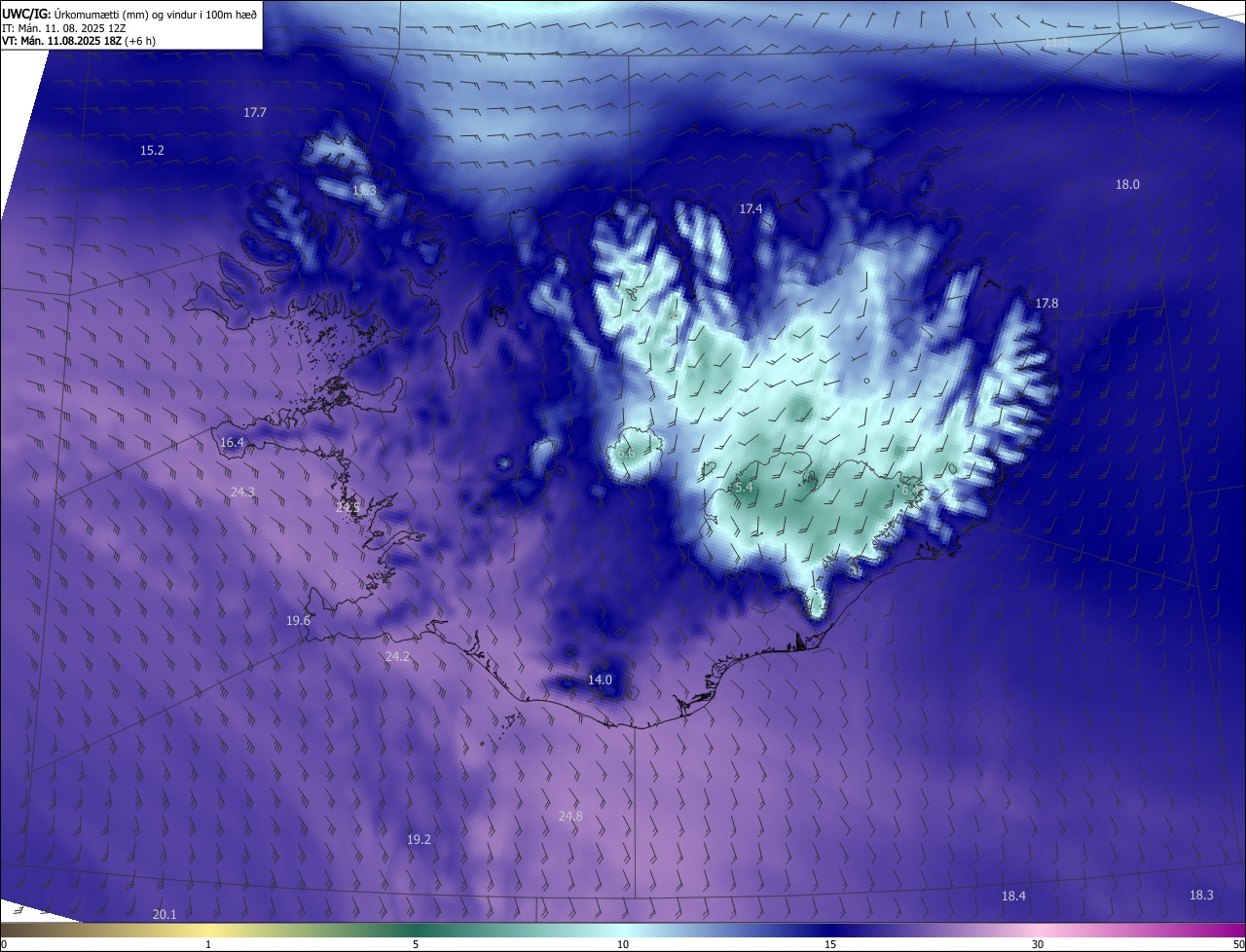This screenshot has height=952, width=1246.
Task: Click the 16.4 value label on the map
Action: click(232, 443)
